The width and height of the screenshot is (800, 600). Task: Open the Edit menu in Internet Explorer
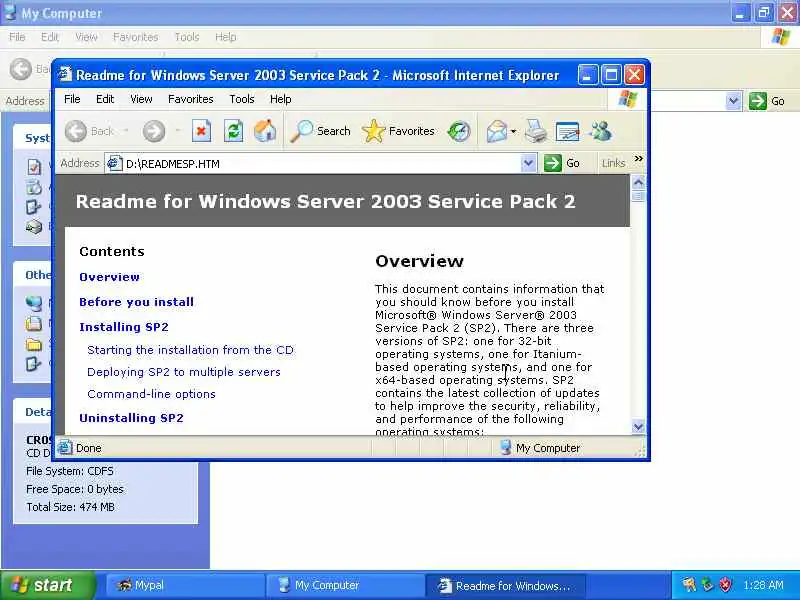pyautogui.click(x=105, y=99)
